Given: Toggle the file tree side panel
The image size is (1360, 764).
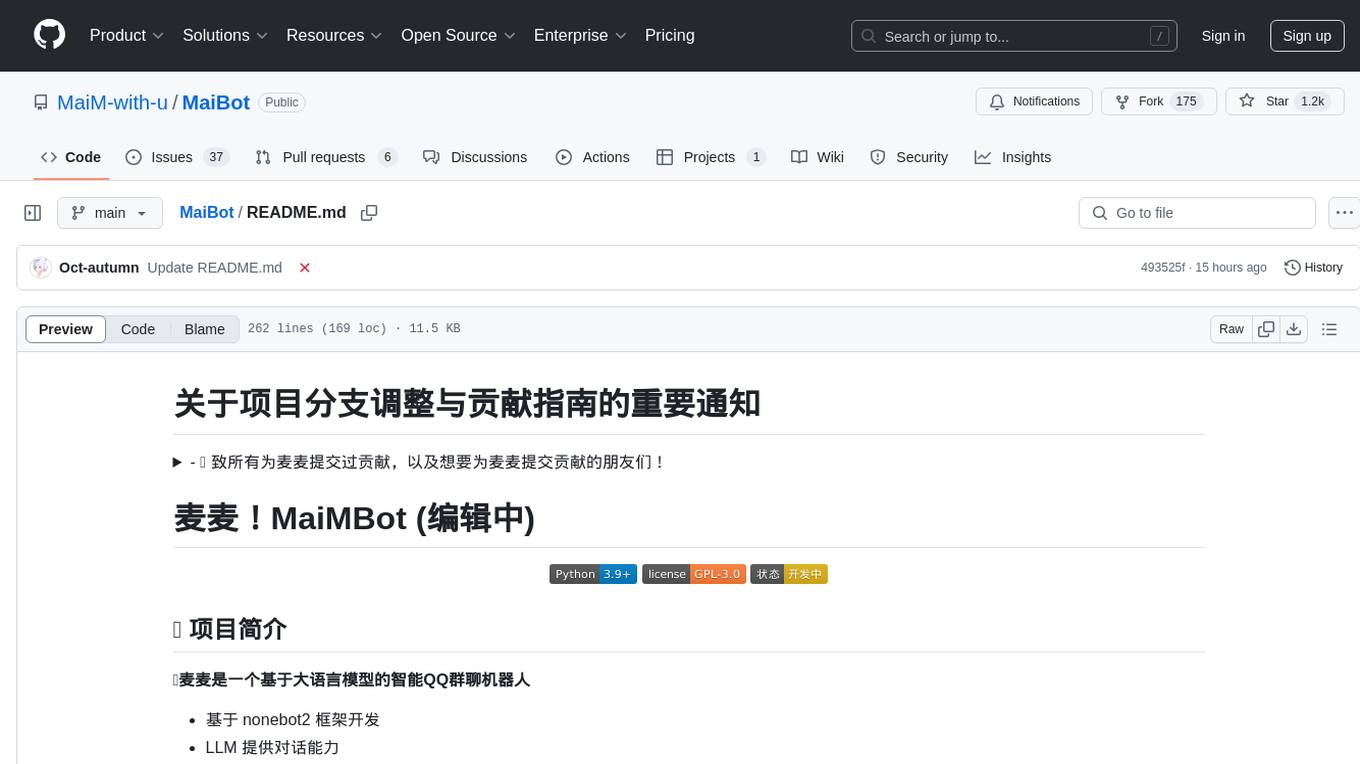Looking at the screenshot, I should (x=33, y=213).
